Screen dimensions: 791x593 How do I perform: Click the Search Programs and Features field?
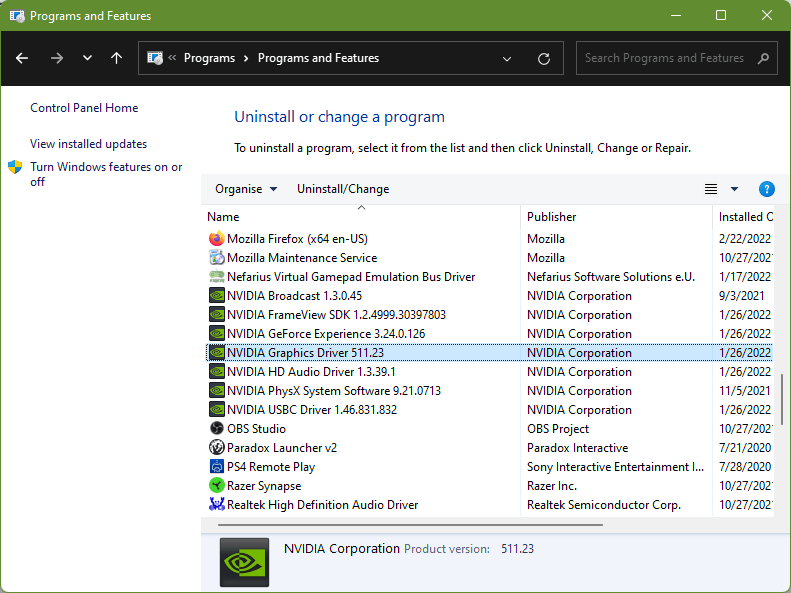pyautogui.click(x=676, y=58)
